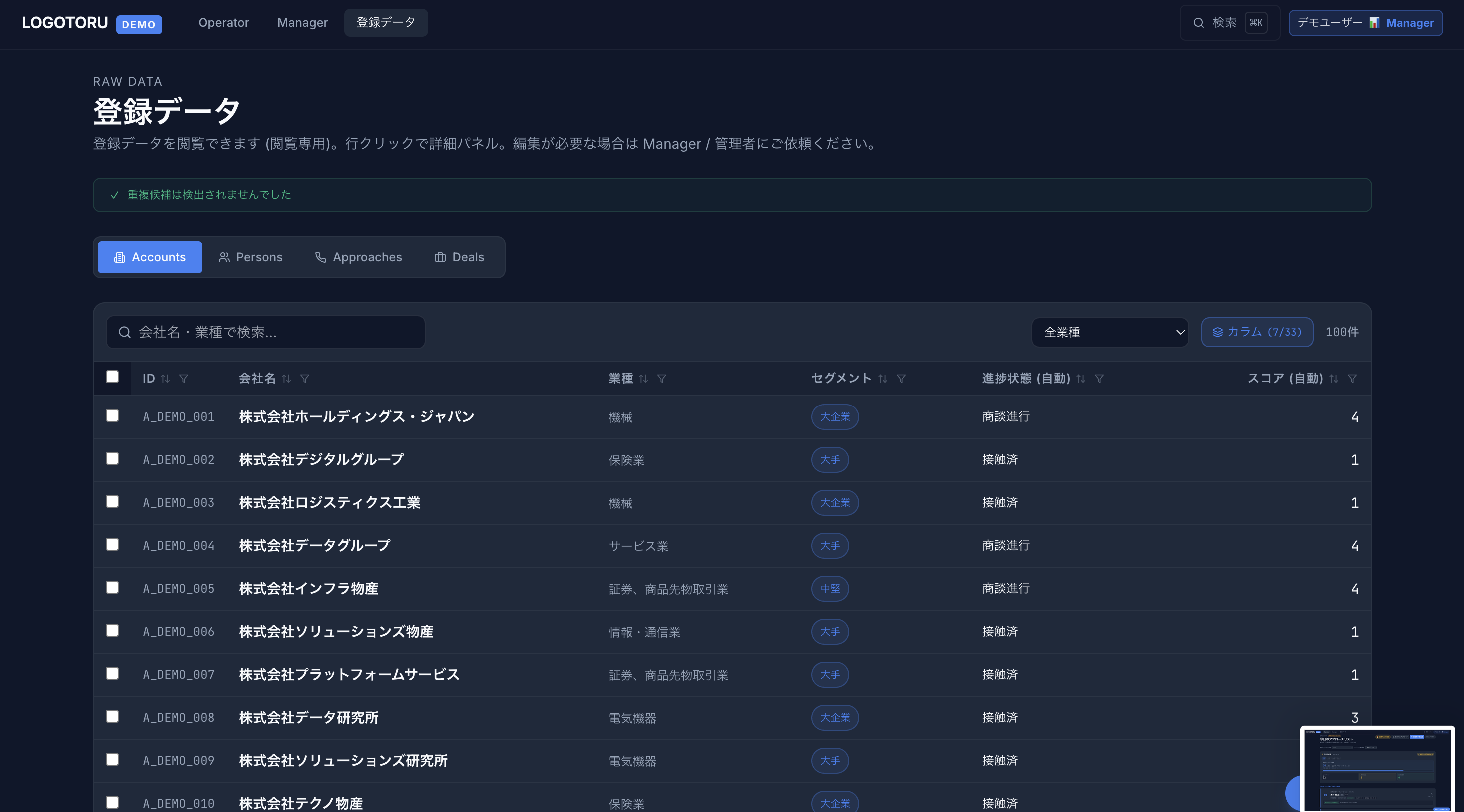Open the 全業種 industry dropdown

pos(1110,332)
